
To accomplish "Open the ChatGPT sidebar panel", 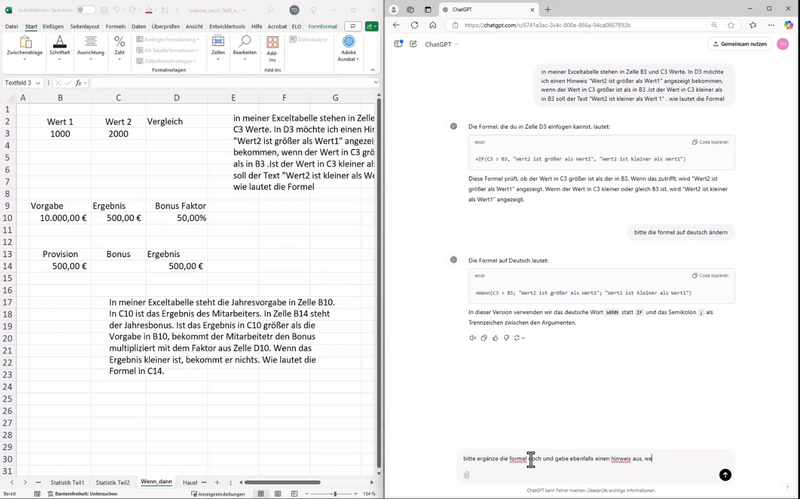I will click(x=399, y=44).
